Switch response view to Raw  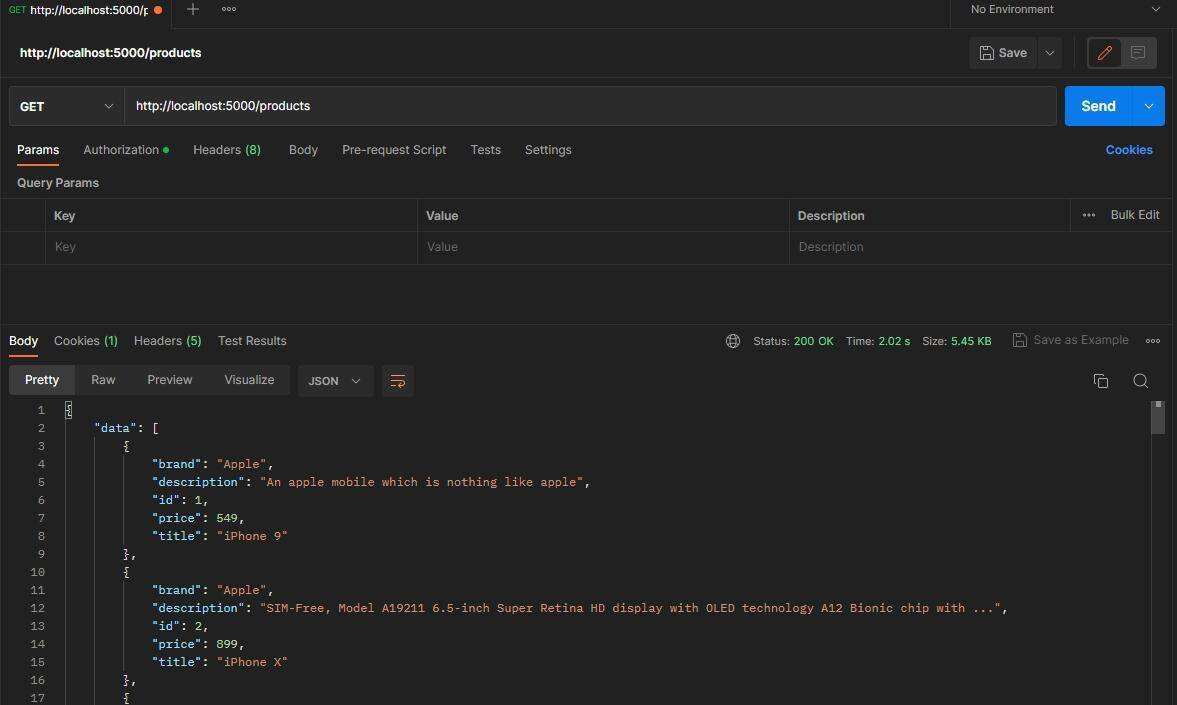[103, 380]
